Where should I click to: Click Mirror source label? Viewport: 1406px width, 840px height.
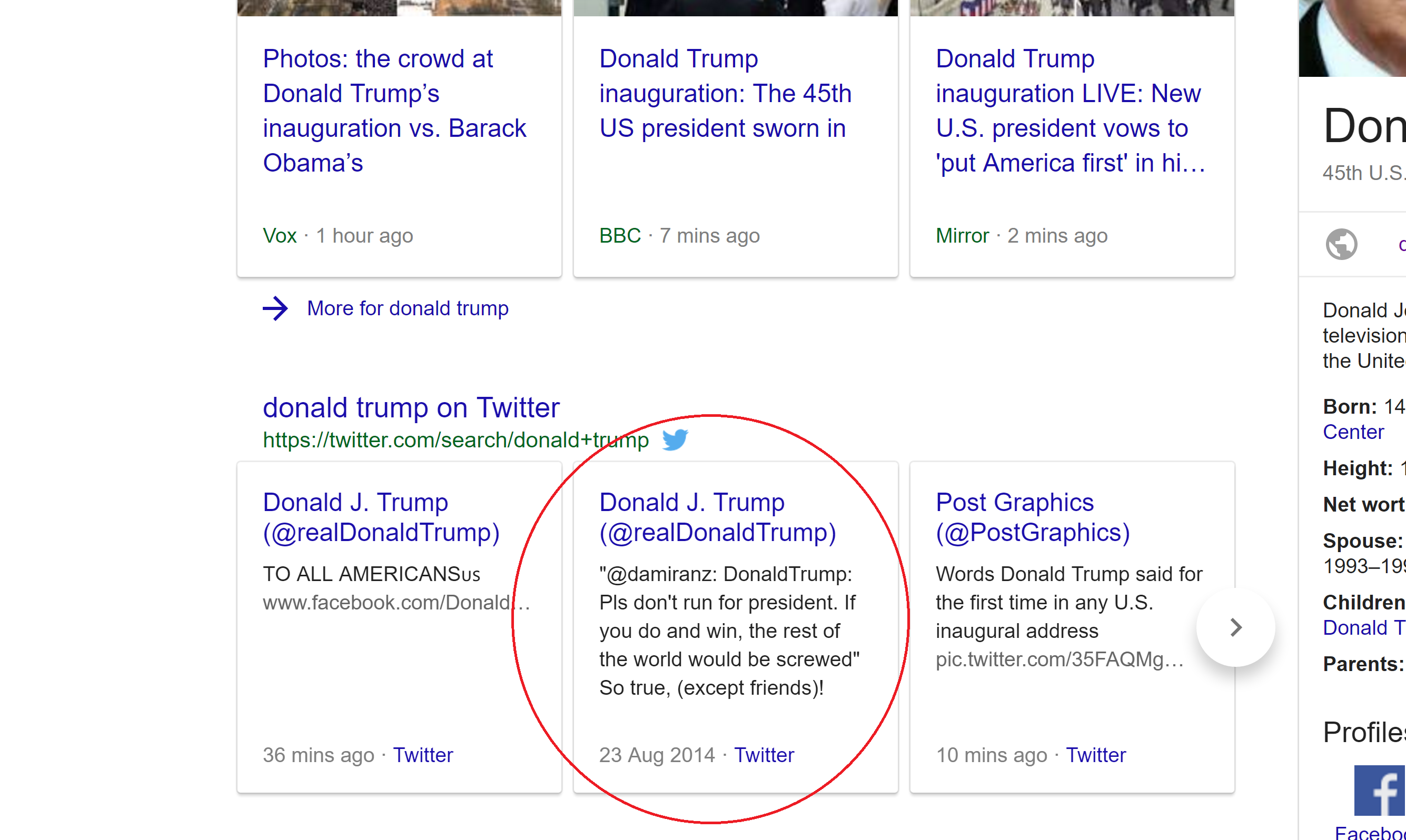tap(962, 235)
